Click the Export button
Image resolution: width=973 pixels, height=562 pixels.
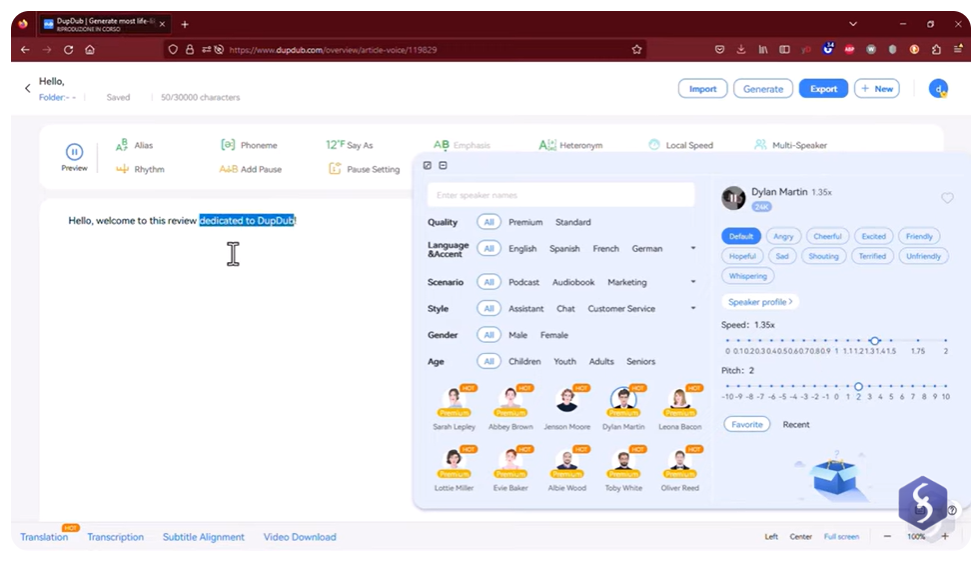pos(823,89)
